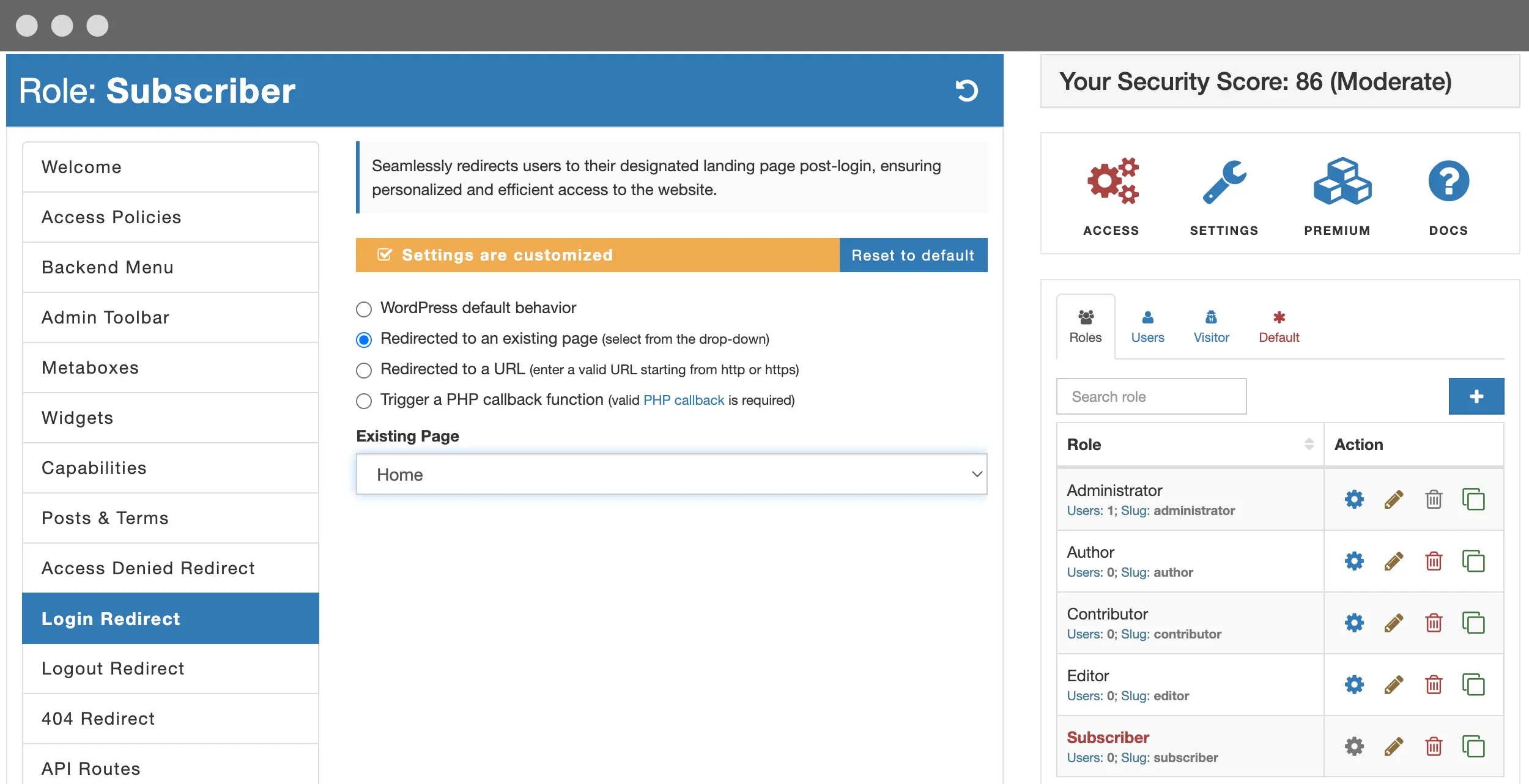The image size is (1529, 784).
Task: Open the Existing Page dropdown showing Home
Action: click(x=671, y=475)
